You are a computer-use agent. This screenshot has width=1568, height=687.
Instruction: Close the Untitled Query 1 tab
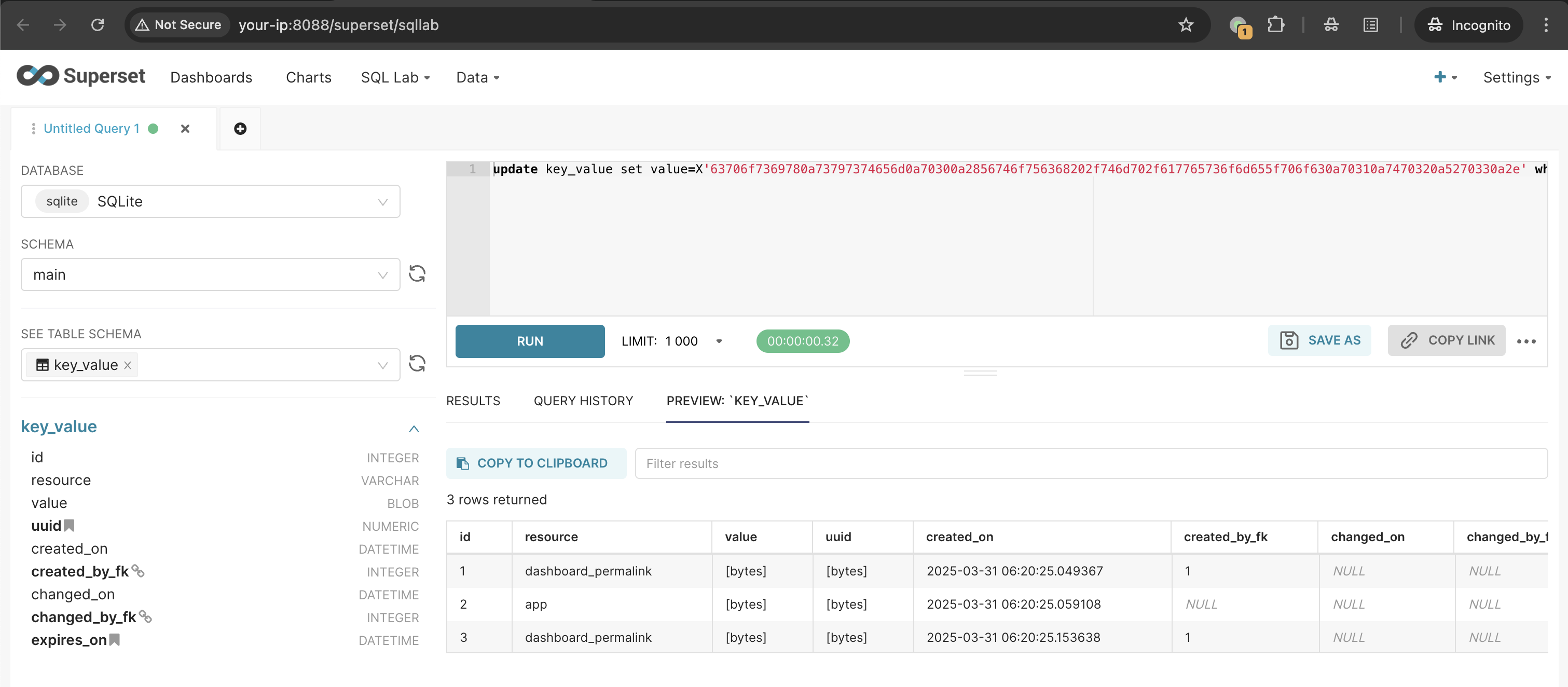[x=185, y=128]
